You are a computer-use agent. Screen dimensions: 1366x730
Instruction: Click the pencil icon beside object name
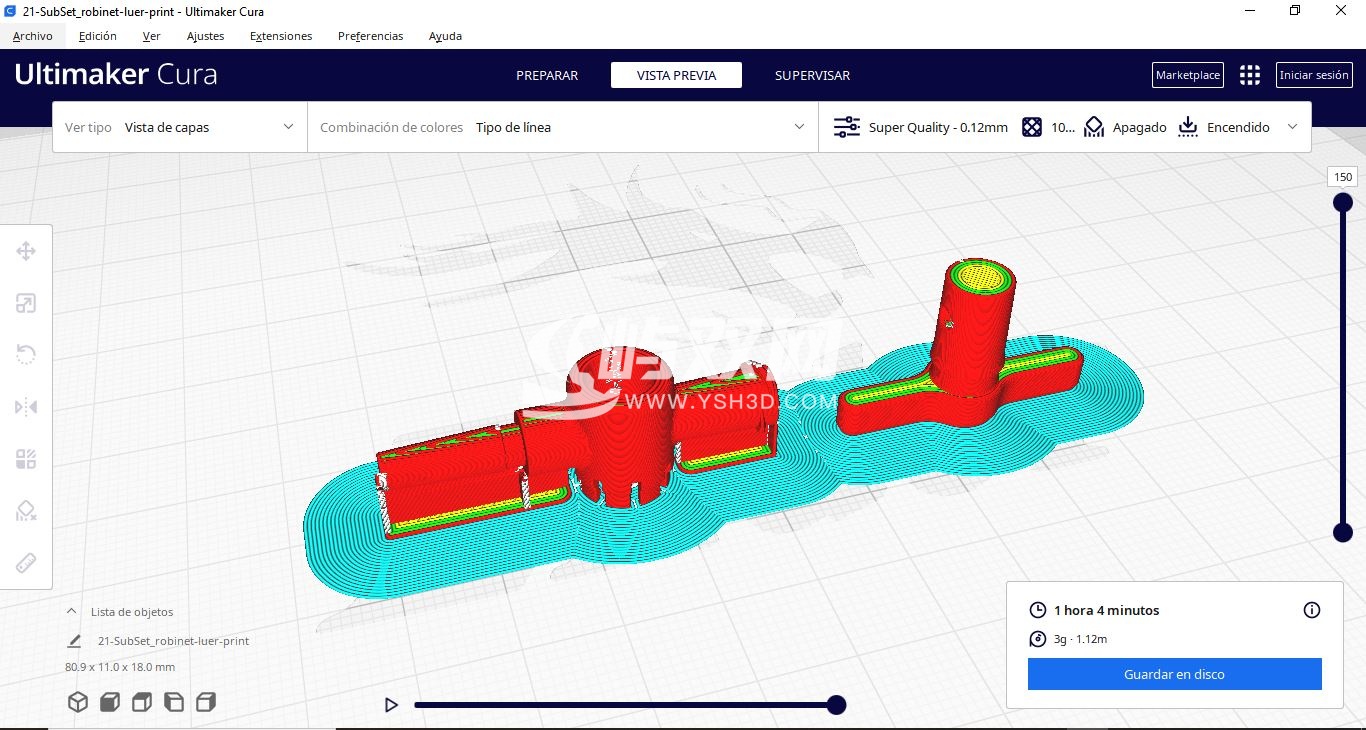click(74, 641)
